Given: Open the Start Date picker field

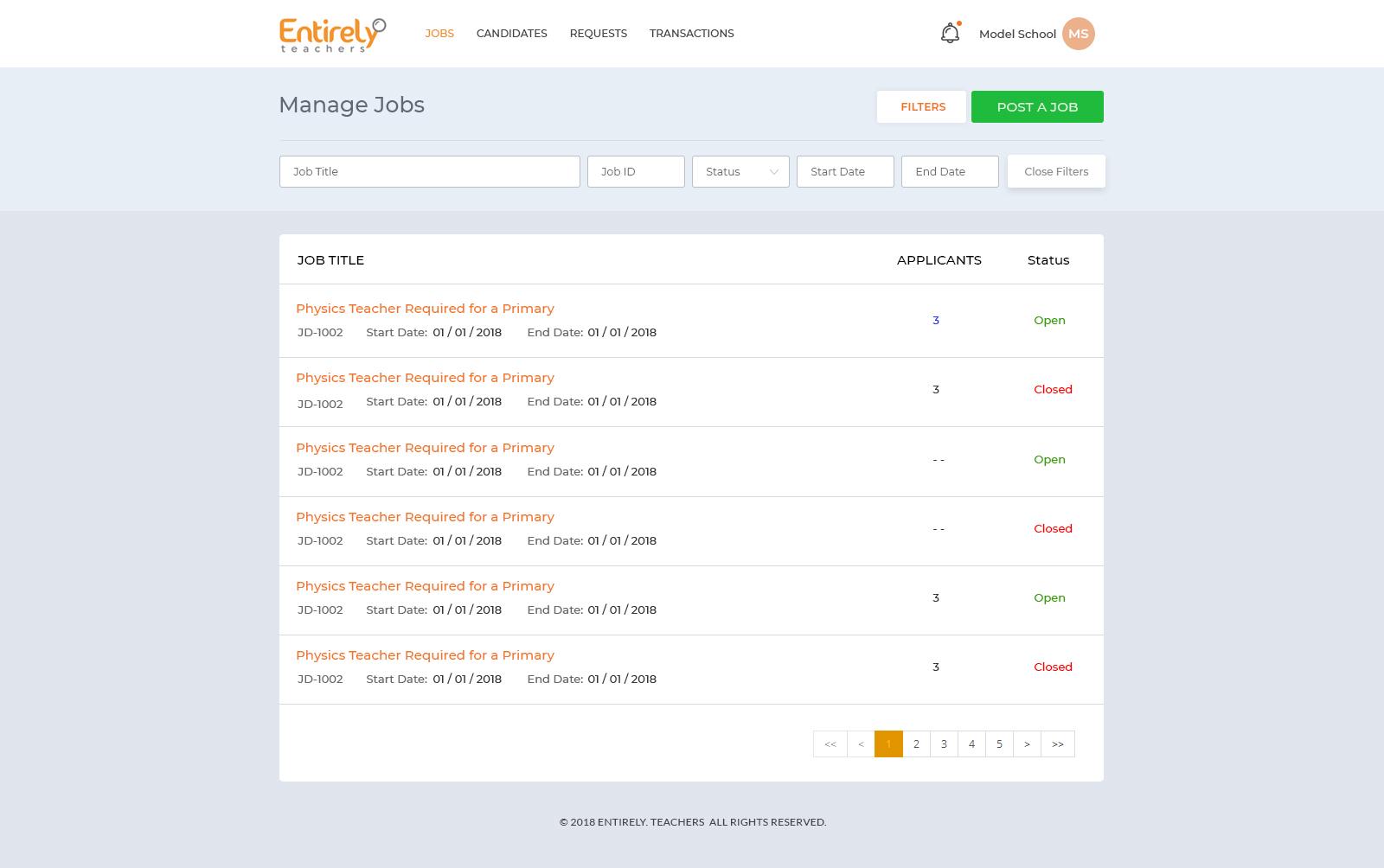Looking at the screenshot, I should (x=845, y=171).
